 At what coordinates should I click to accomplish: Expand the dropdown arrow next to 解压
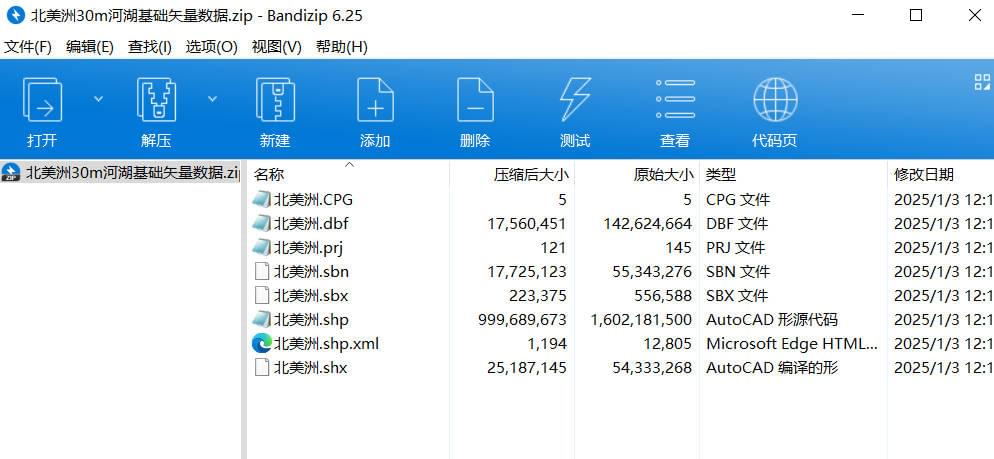[x=212, y=99]
